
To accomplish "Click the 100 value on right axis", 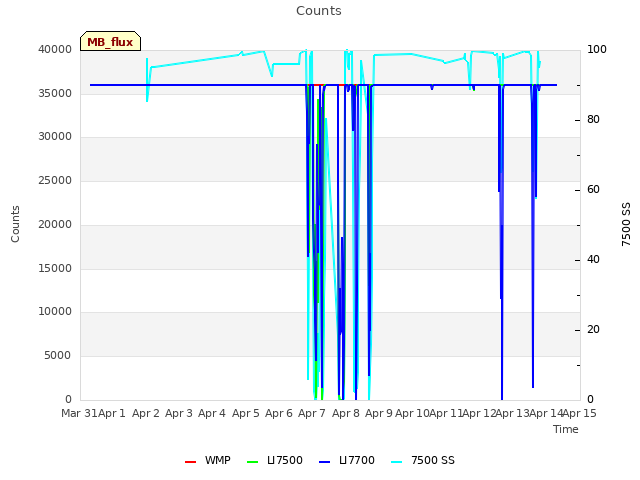I will (x=597, y=50).
